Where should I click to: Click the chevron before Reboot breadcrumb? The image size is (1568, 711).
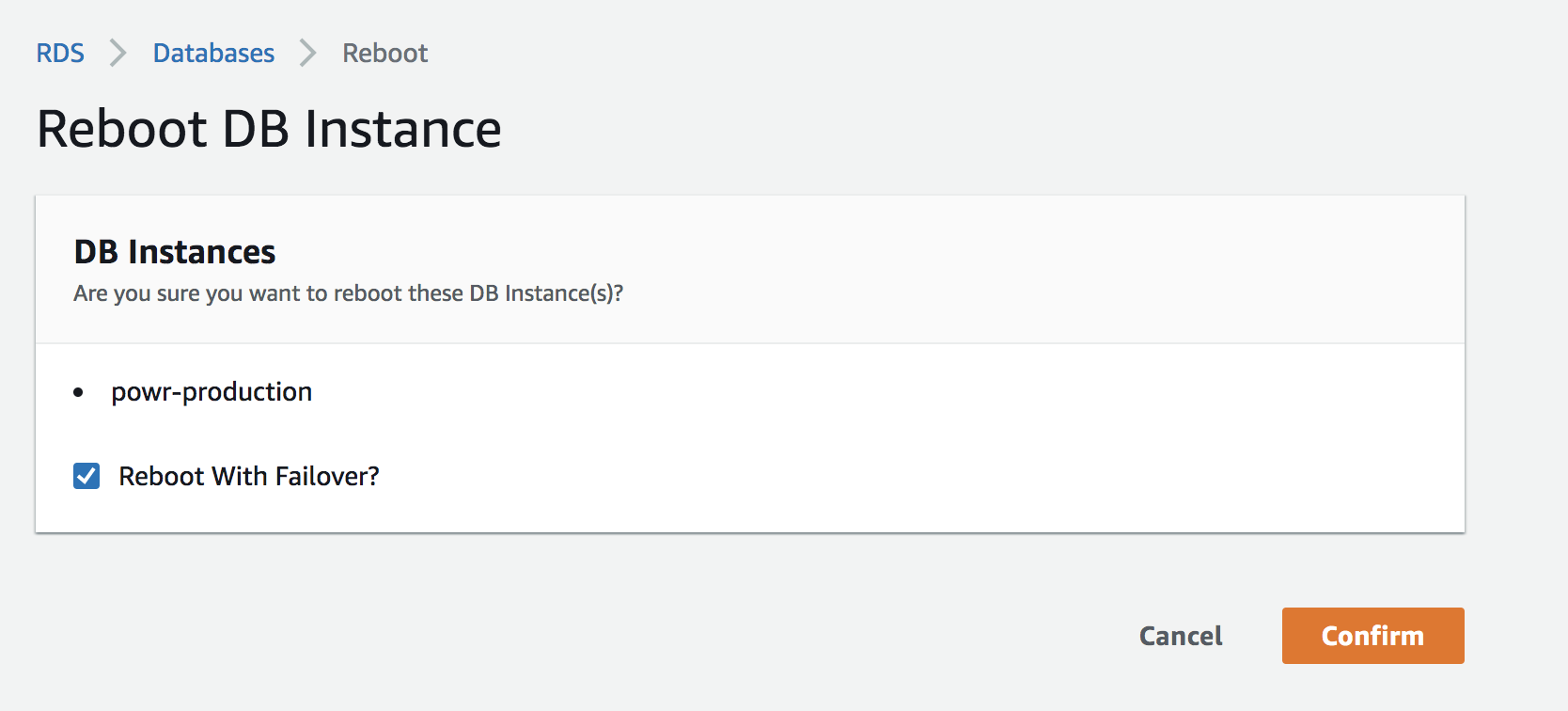click(x=308, y=54)
